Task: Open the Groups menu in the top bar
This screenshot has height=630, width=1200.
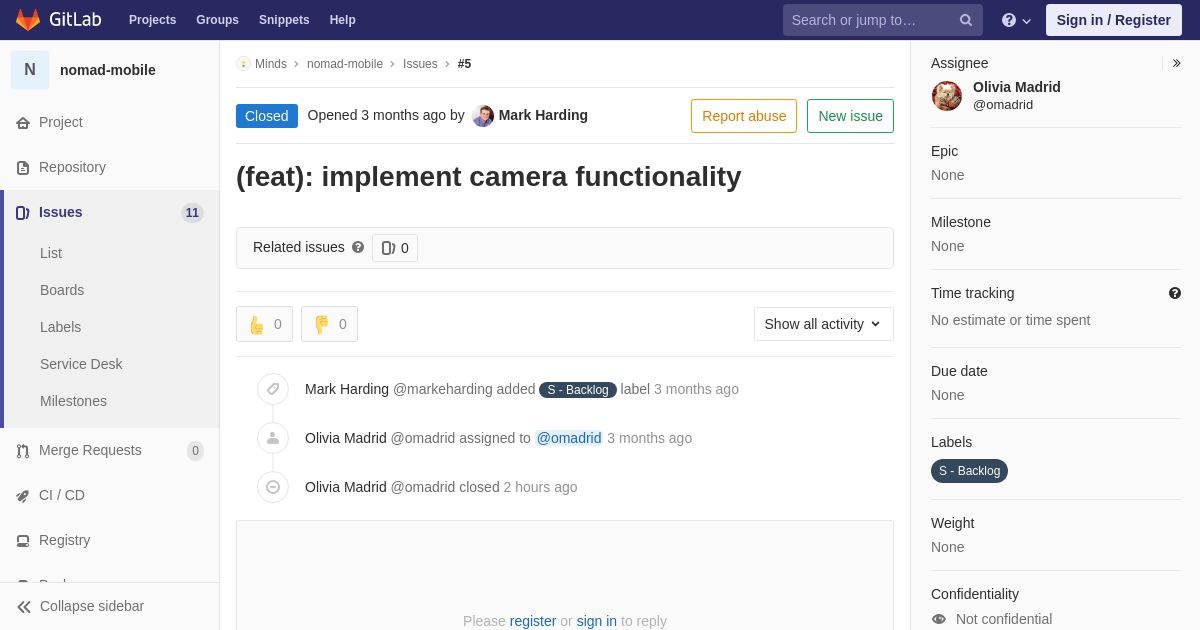Action: click(217, 20)
